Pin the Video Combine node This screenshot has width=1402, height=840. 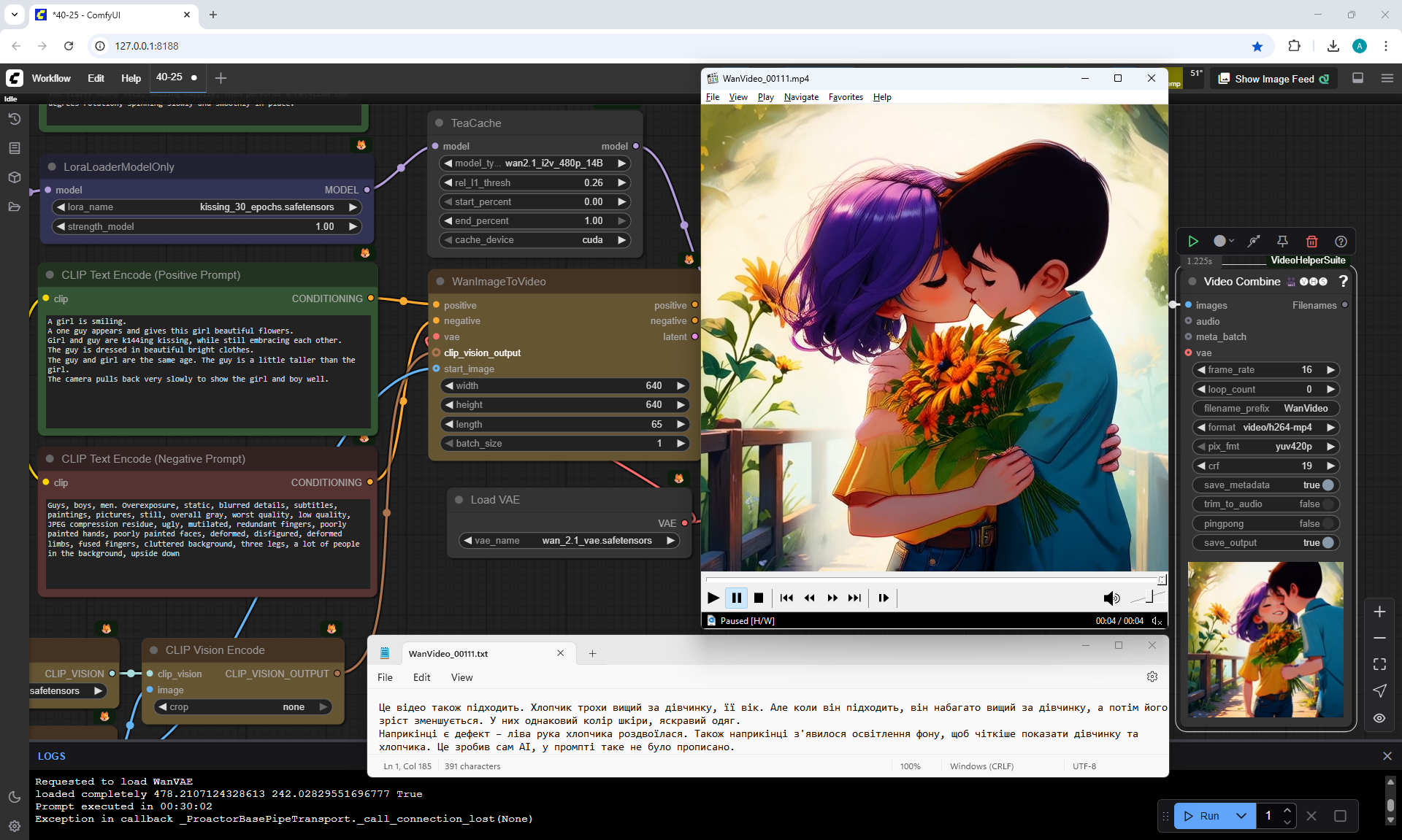[x=1282, y=242]
